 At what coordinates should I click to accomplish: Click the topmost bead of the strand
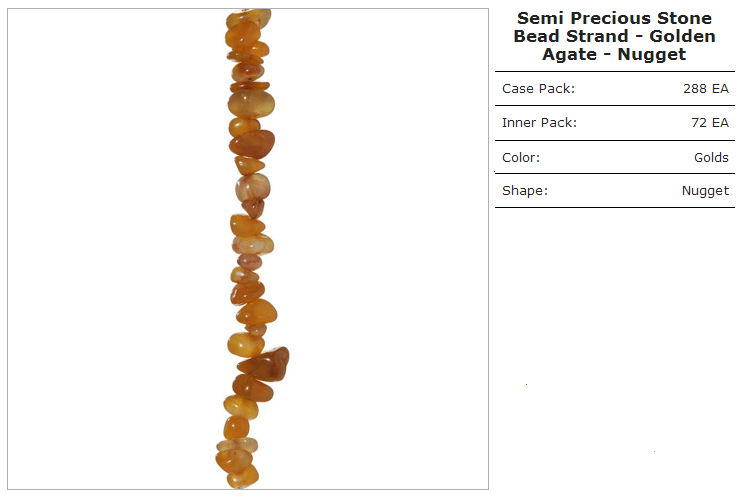pyautogui.click(x=248, y=18)
